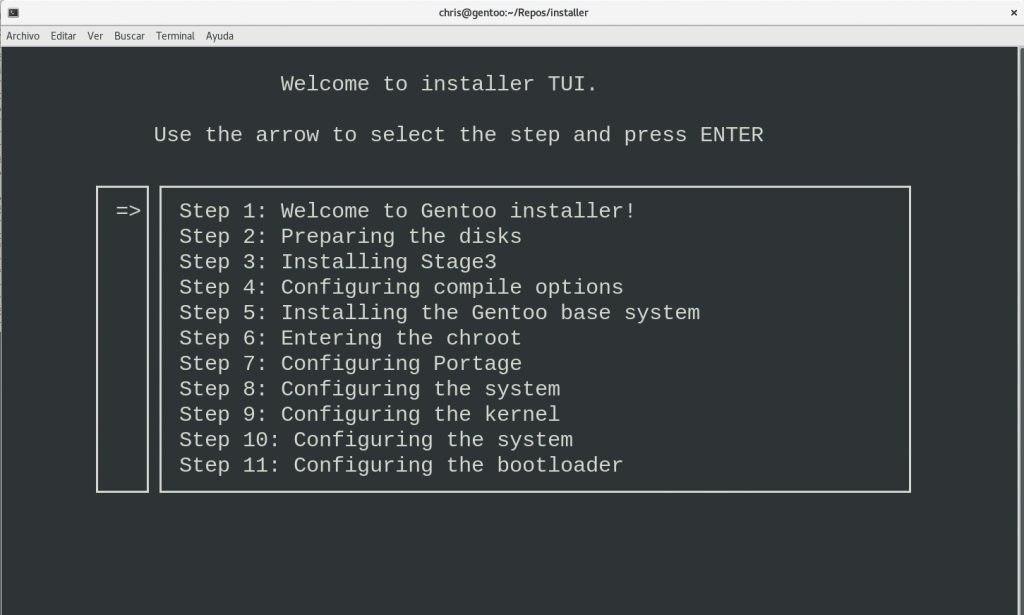This screenshot has height=615, width=1024.
Task: Select Step 4: Configuring compile options
Action: [400, 287]
